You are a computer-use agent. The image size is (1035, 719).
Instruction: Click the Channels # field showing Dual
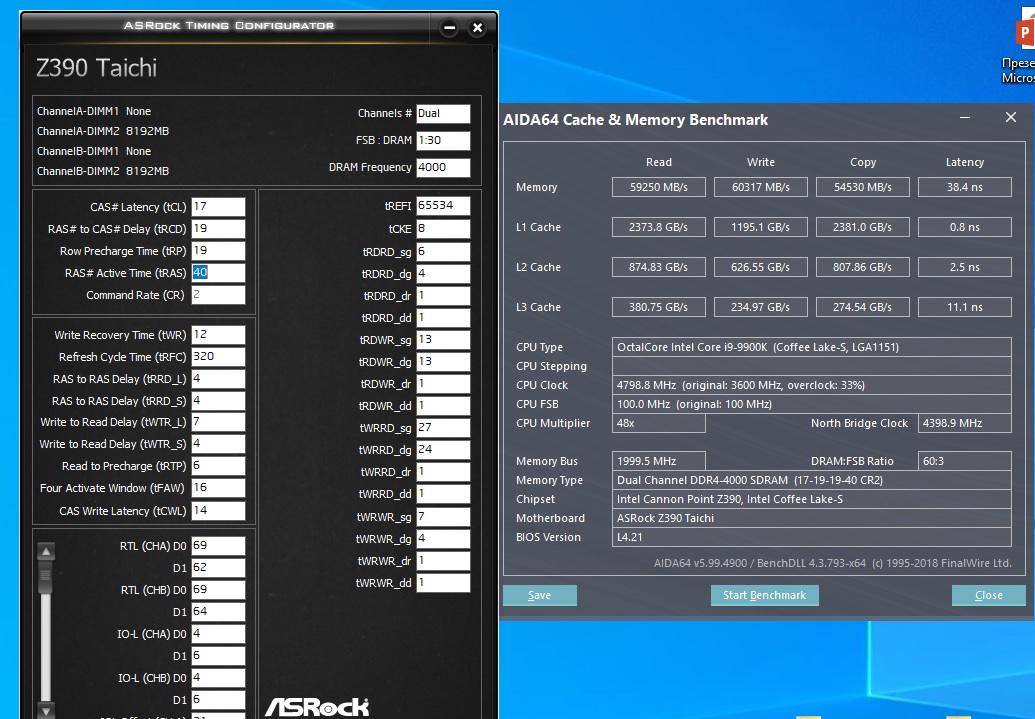[444, 114]
